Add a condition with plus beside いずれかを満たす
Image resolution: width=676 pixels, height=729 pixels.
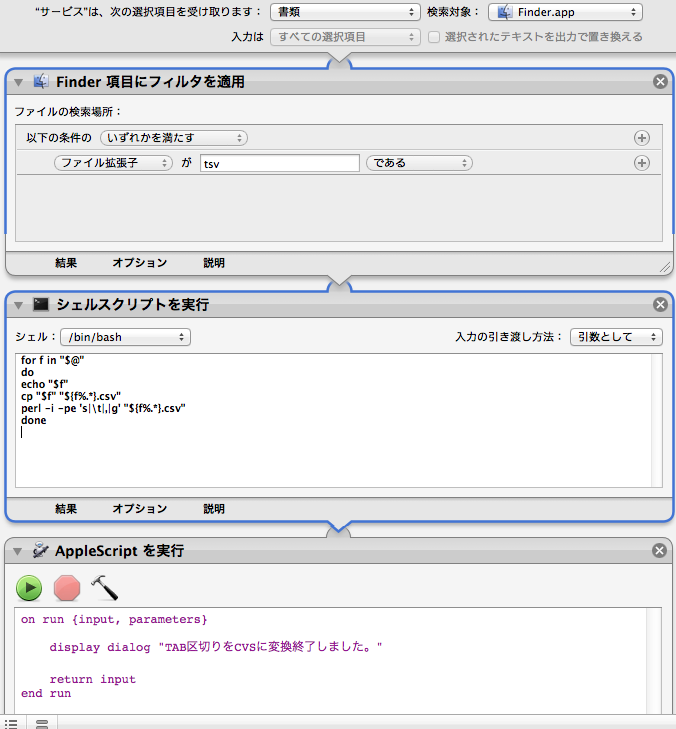click(642, 138)
